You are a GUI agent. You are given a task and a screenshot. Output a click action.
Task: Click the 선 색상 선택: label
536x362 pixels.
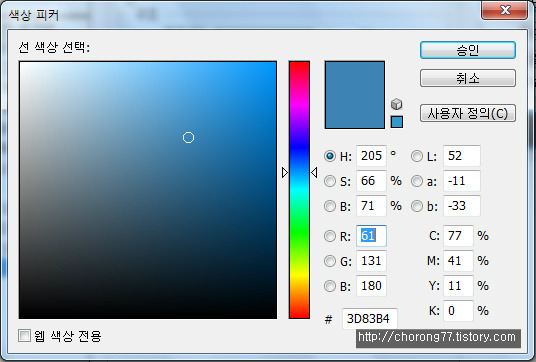[54, 47]
